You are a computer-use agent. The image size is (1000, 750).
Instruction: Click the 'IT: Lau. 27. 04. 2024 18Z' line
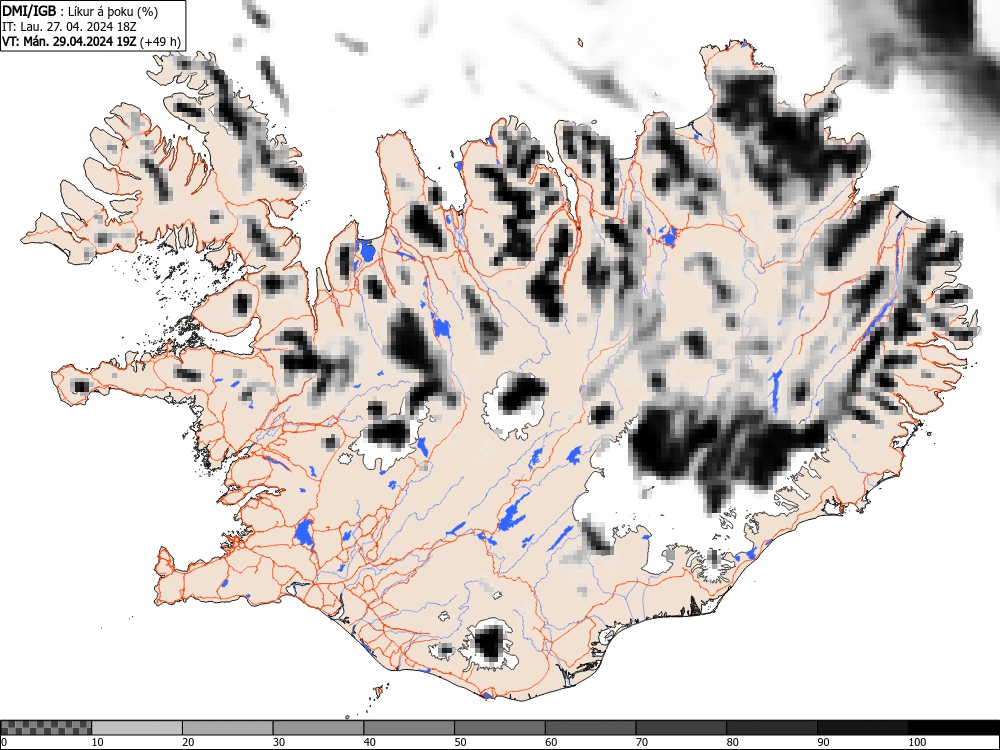click(x=69, y=27)
